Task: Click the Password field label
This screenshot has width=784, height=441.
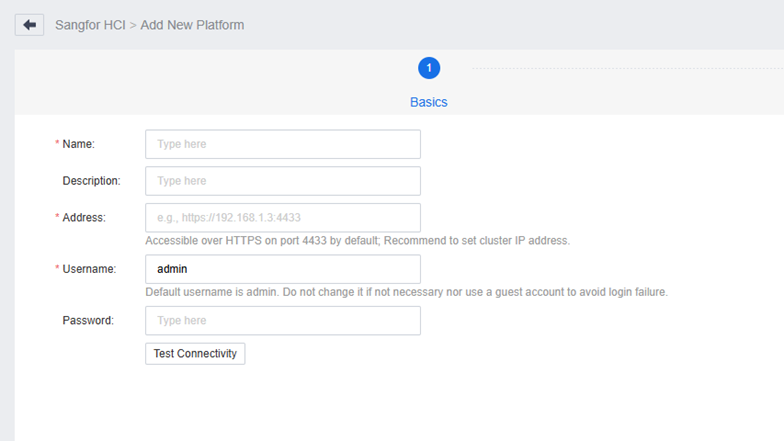Action: pyautogui.click(x=86, y=320)
